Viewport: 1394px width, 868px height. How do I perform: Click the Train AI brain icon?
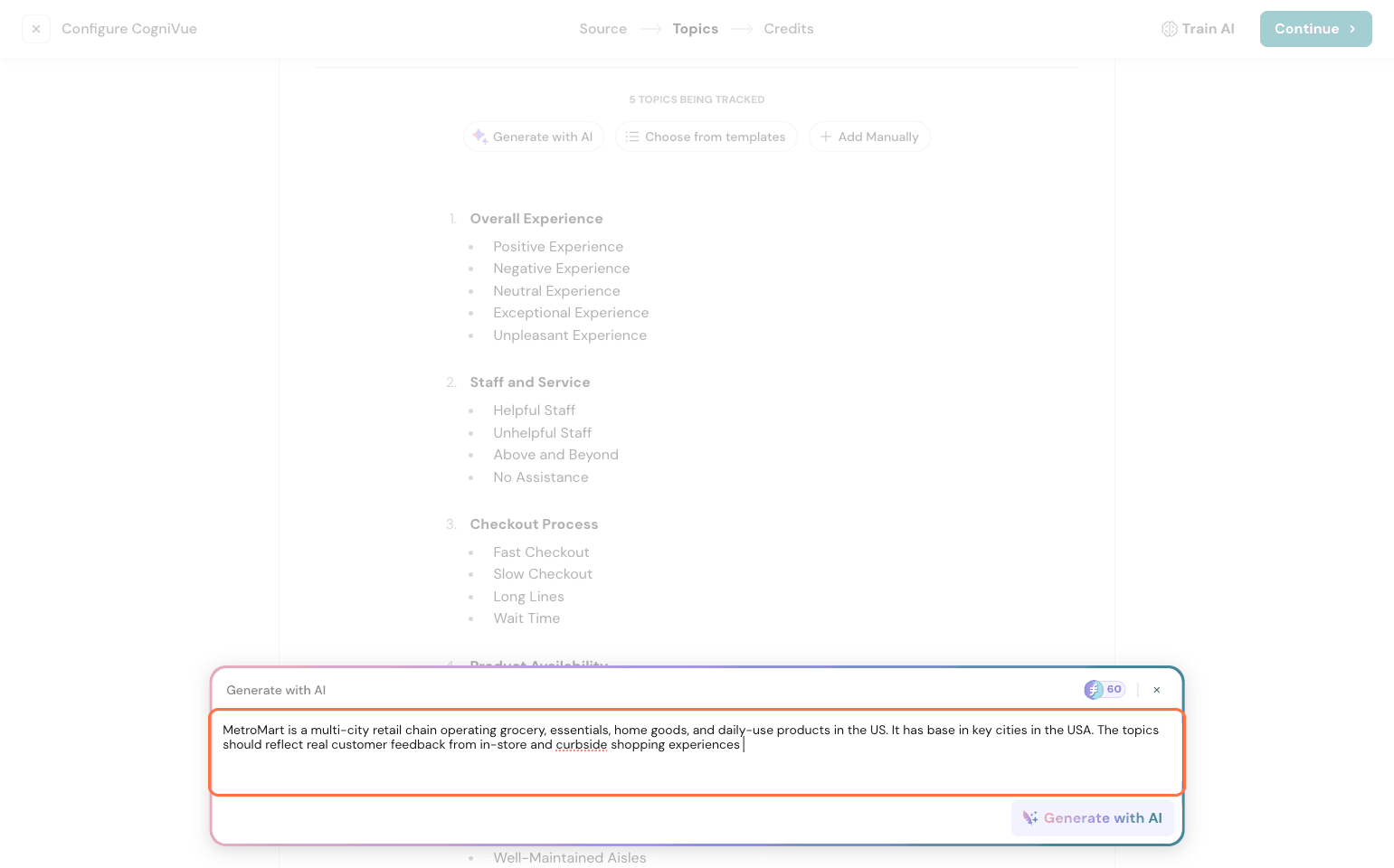(x=1169, y=29)
